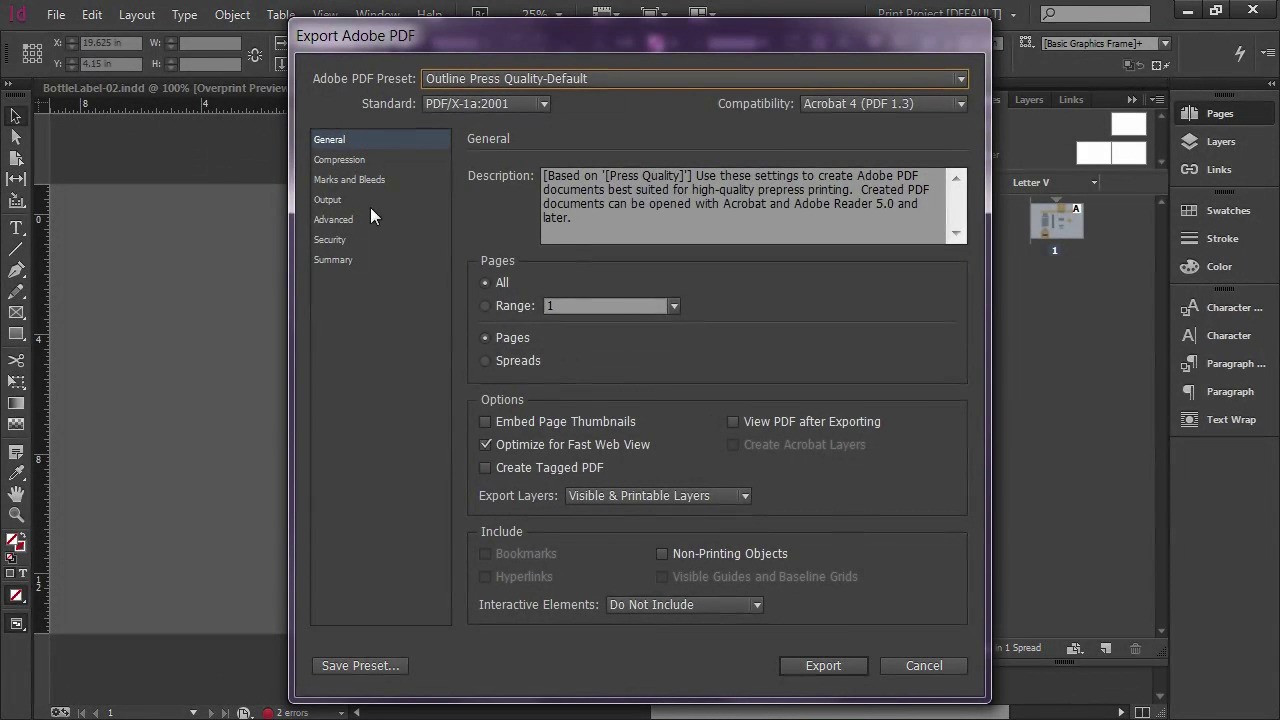Screen dimensions: 1280x720
Task: Select the Rectangle tool
Action: (x=16, y=334)
